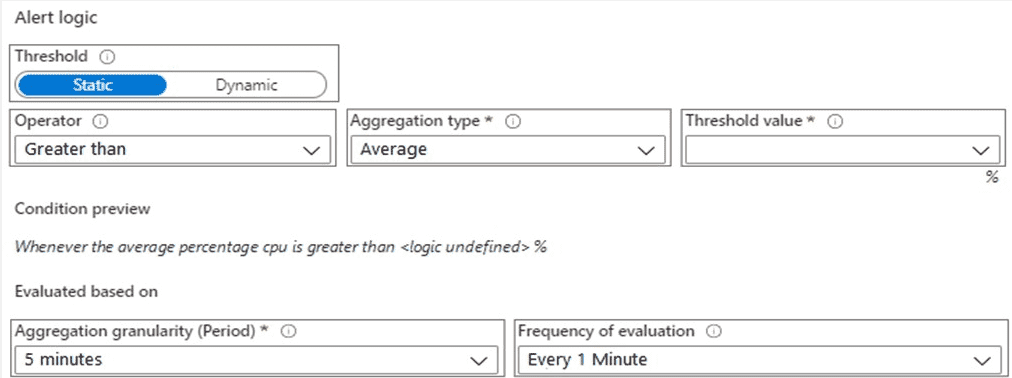Open the Operator dropdown showing Greater than
This screenshot has height=378, width=1012.
172,149
